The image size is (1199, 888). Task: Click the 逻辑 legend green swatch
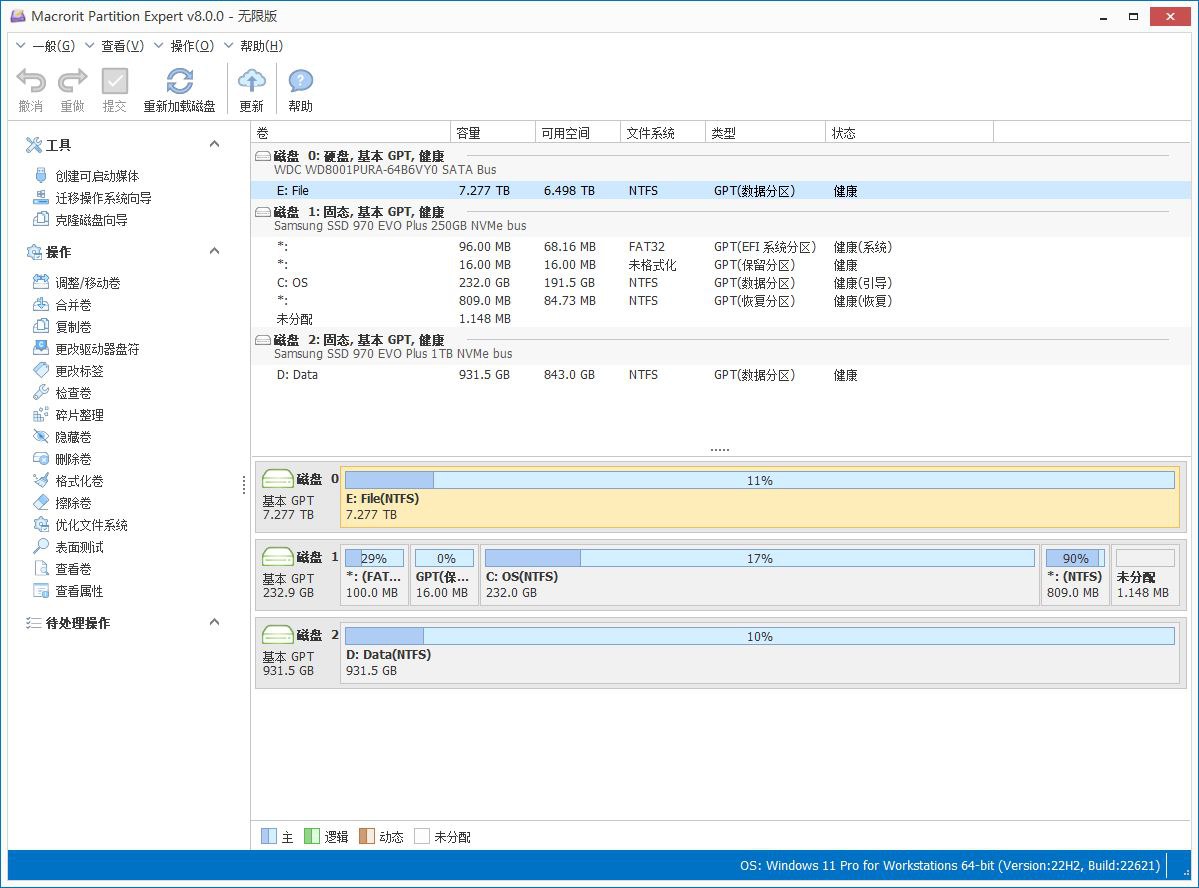tap(311, 836)
